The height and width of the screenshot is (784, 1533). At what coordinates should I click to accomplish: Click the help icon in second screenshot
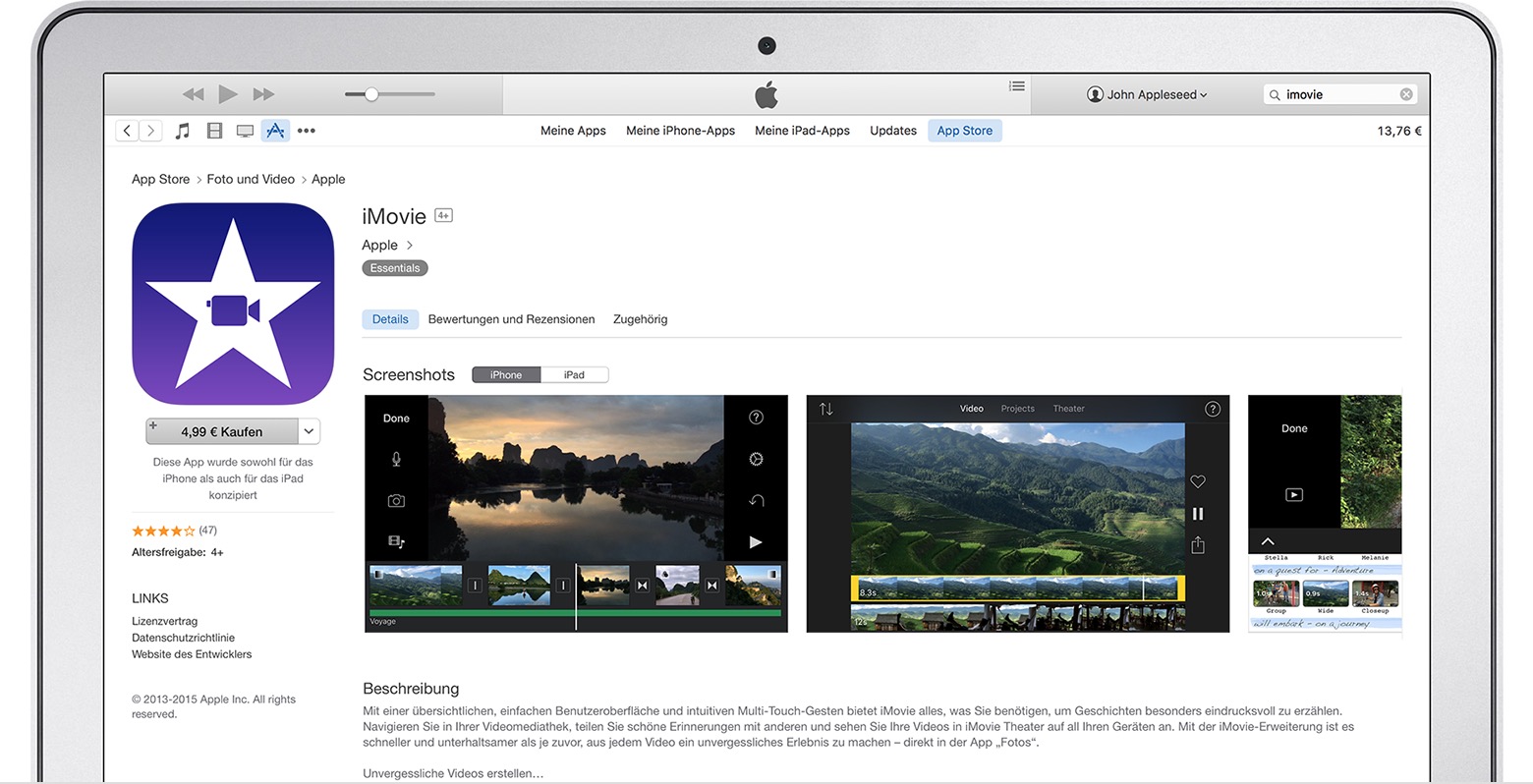click(1213, 409)
